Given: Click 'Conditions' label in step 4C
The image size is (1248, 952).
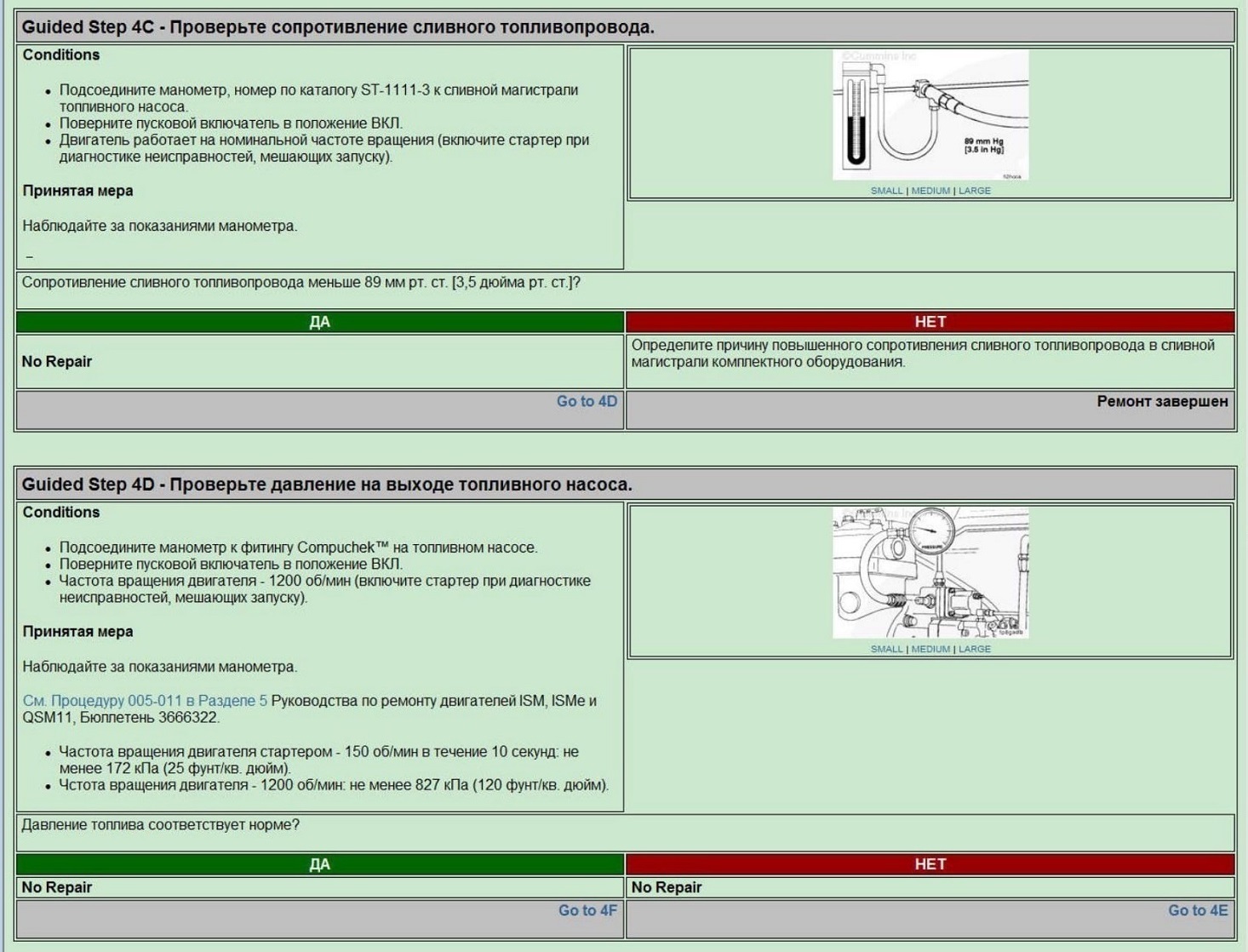Looking at the screenshot, I should tap(61, 55).
